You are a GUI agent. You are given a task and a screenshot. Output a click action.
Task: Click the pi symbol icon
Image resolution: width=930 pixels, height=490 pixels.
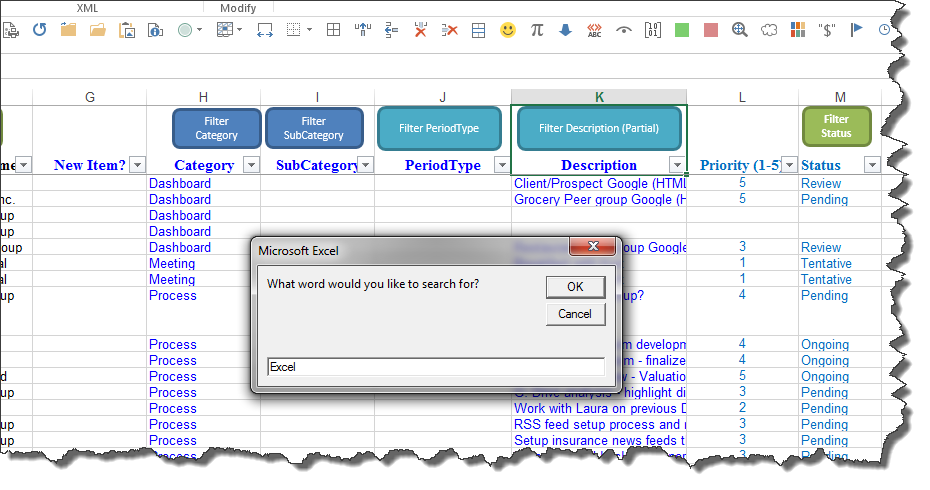[537, 30]
